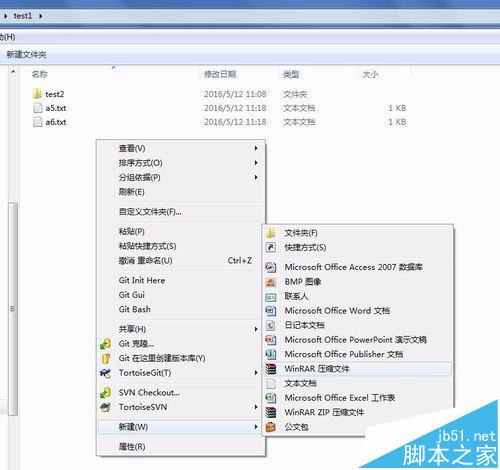Click the SVN Checkout icon

(x=105, y=393)
